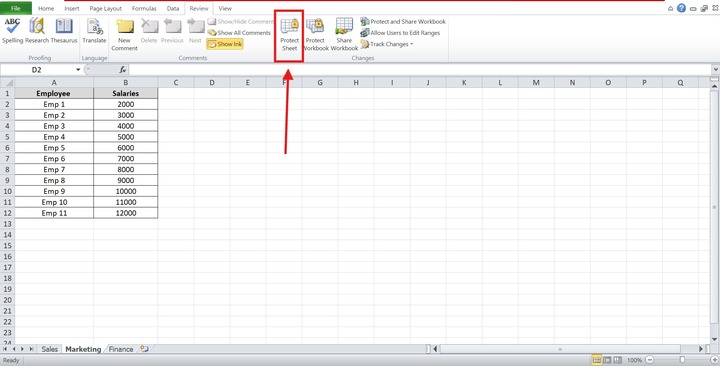Go to Previous comment
The image size is (720, 366).
pyautogui.click(x=172, y=31)
